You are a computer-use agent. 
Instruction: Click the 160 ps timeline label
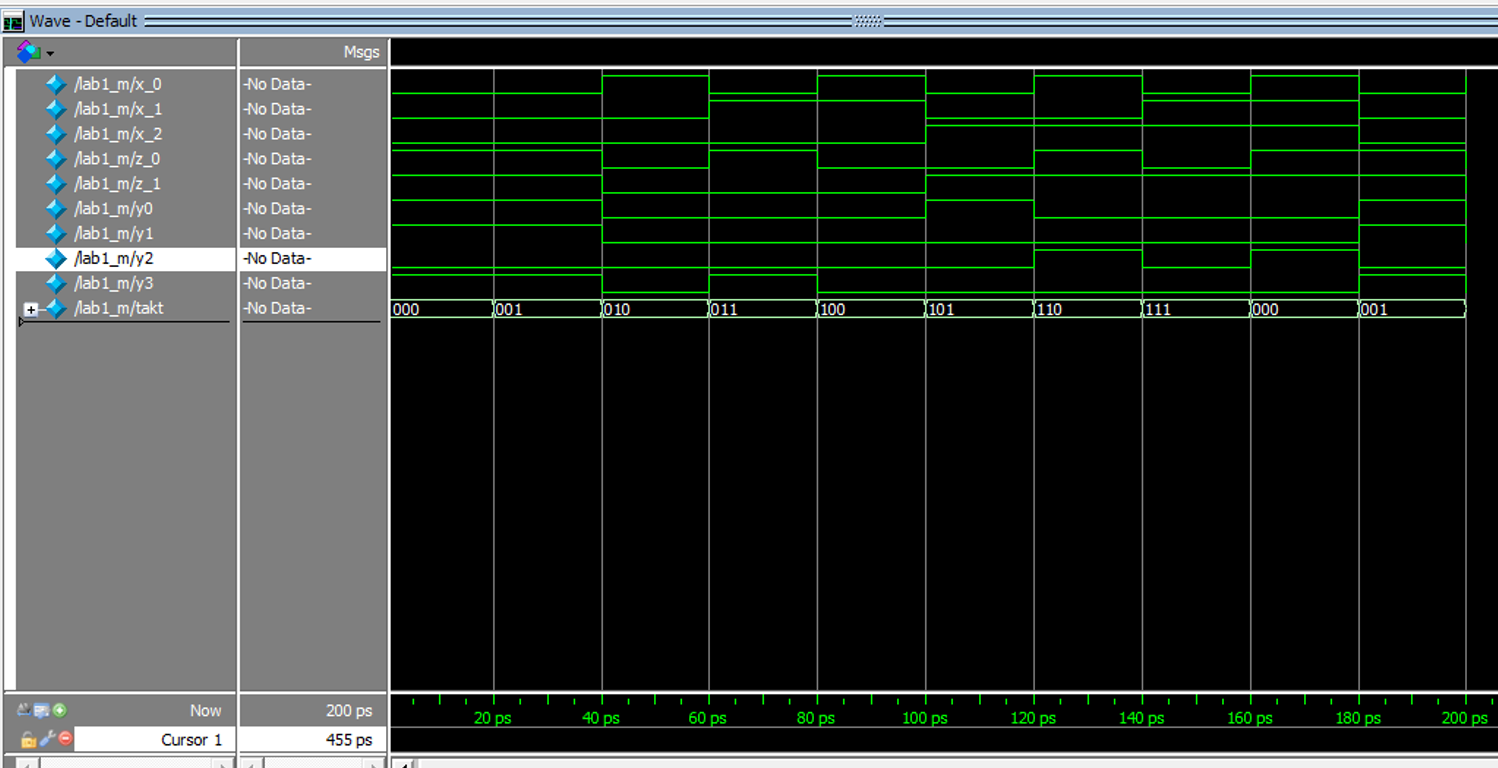click(x=1250, y=718)
